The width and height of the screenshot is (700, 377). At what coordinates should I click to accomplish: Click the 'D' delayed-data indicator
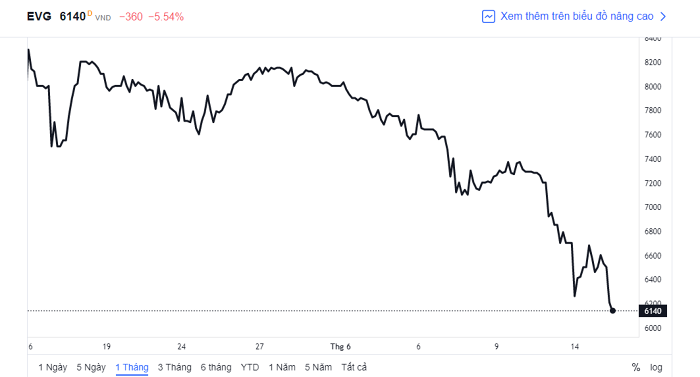90,13
